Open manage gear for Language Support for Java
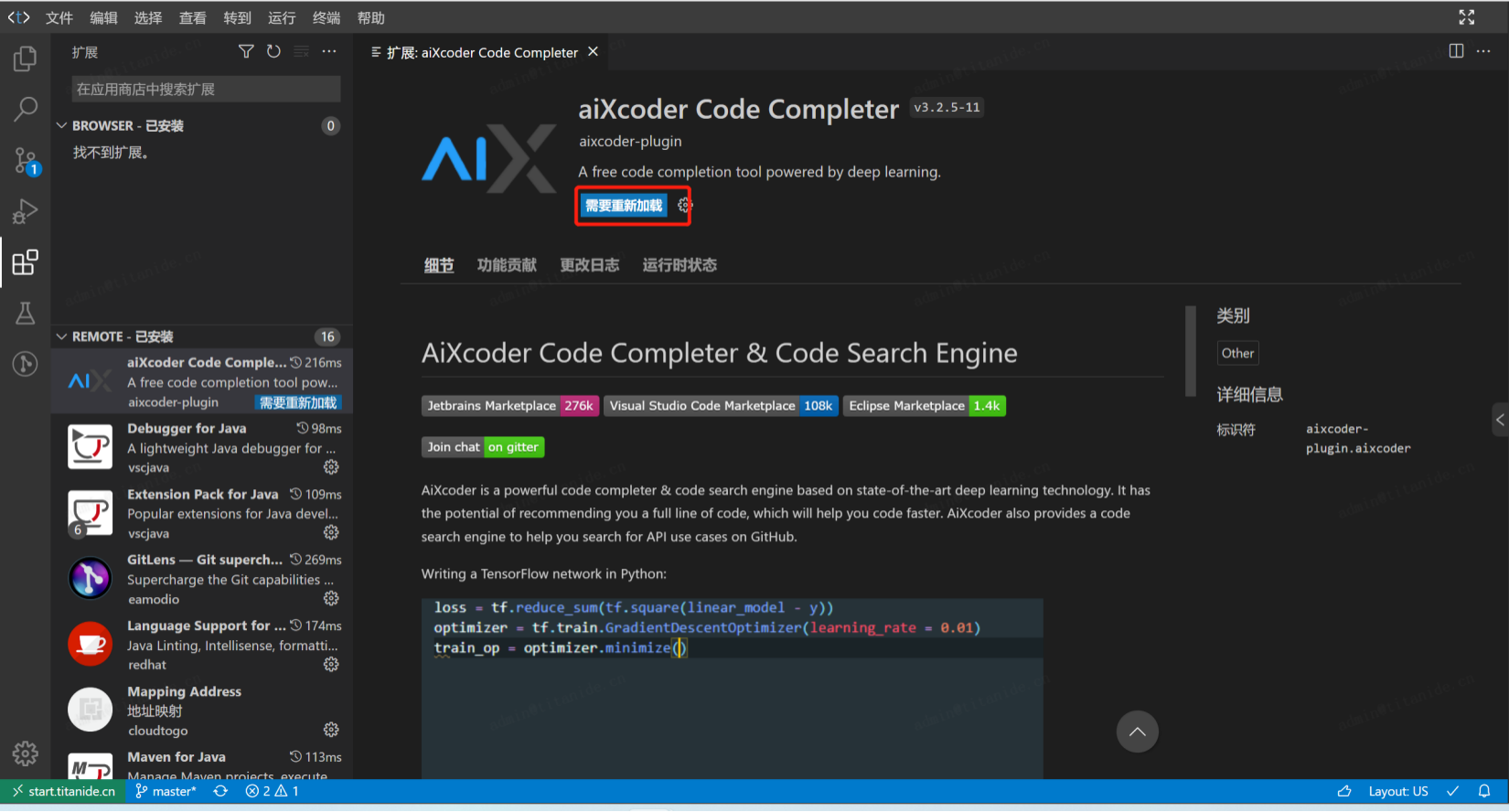This screenshot has height=812, width=1509. click(331, 664)
